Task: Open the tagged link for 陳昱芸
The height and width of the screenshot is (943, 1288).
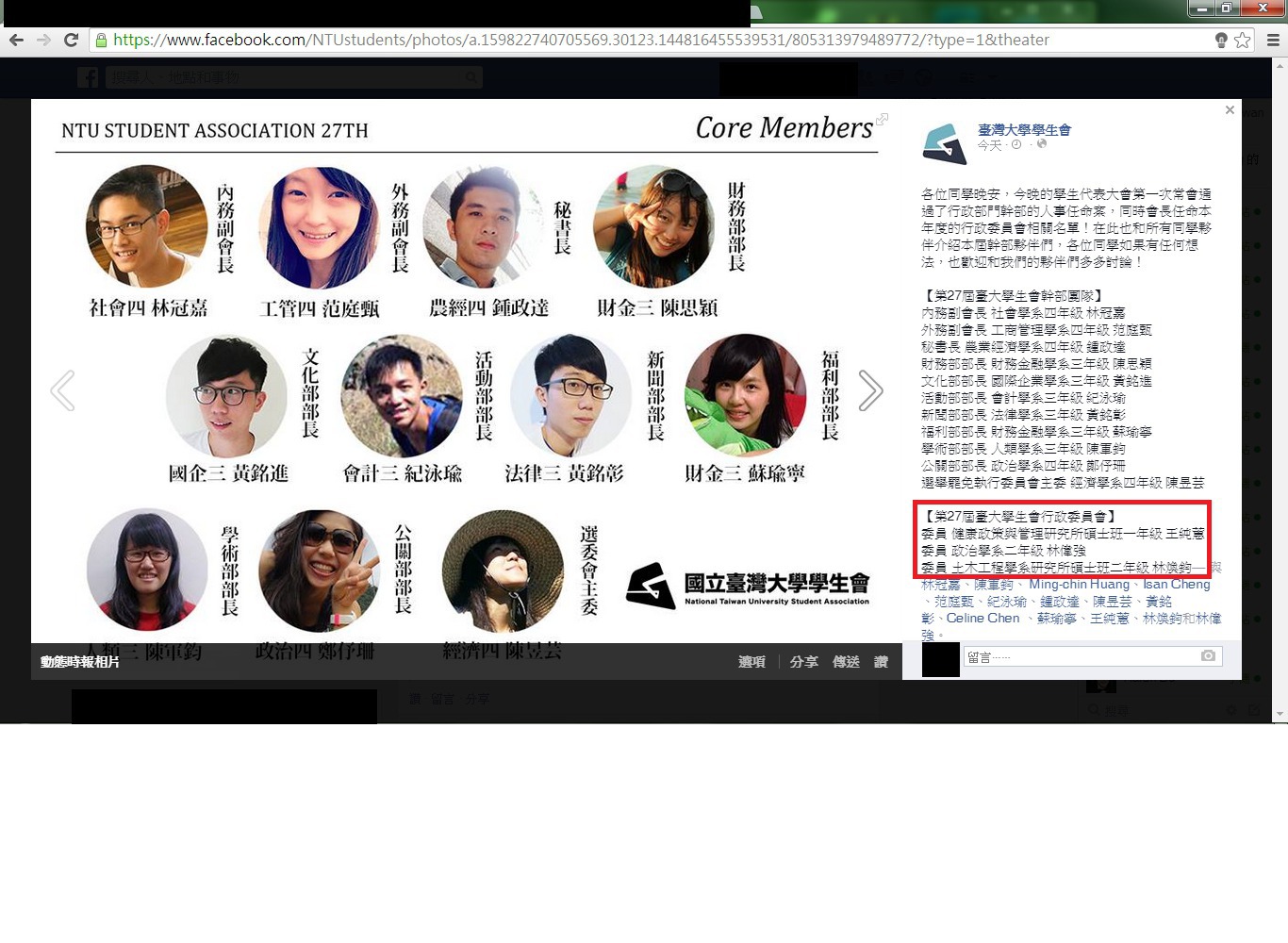Action: (x=1113, y=602)
